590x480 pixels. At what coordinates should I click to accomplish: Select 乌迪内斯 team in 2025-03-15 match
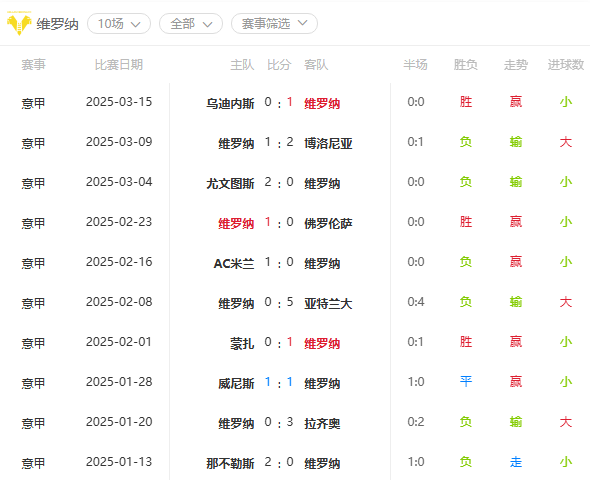point(230,103)
